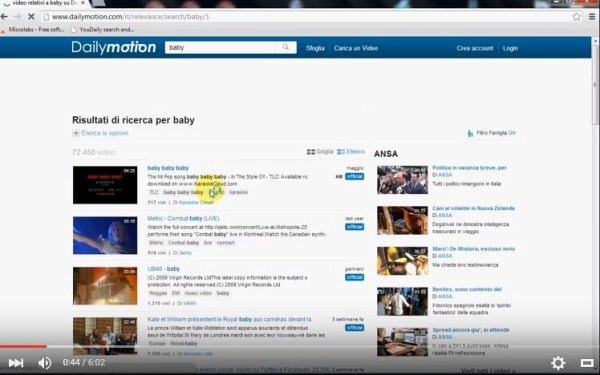The width and height of the screenshot is (600, 375).
Task: Open YouDaily search bookmark
Action: click(103, 29)
